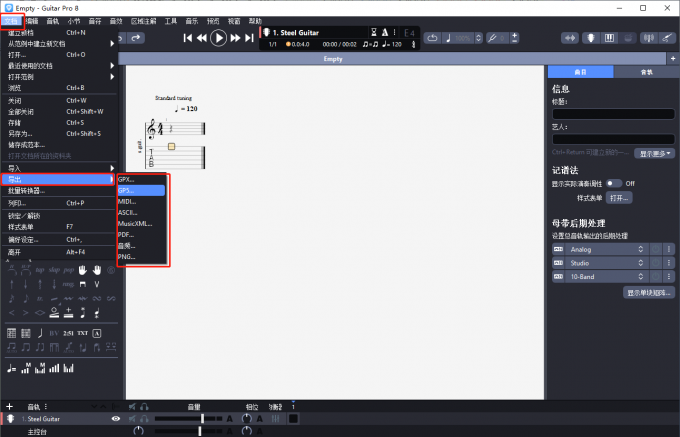
Task: Toggle visibility eye of Steel Guitar track
Action: [116, 419]
